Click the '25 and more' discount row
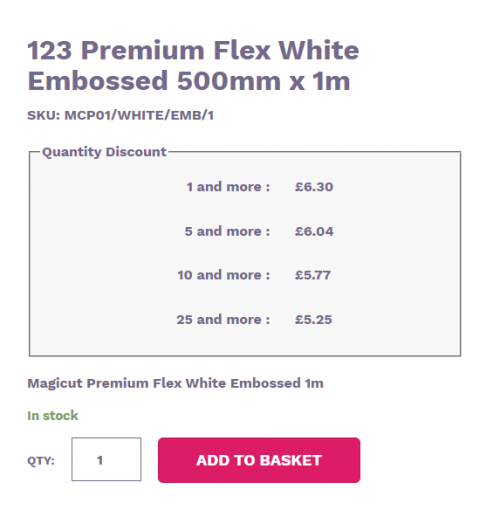This screenshot has width=500, height=510. [x=254, y=319]
